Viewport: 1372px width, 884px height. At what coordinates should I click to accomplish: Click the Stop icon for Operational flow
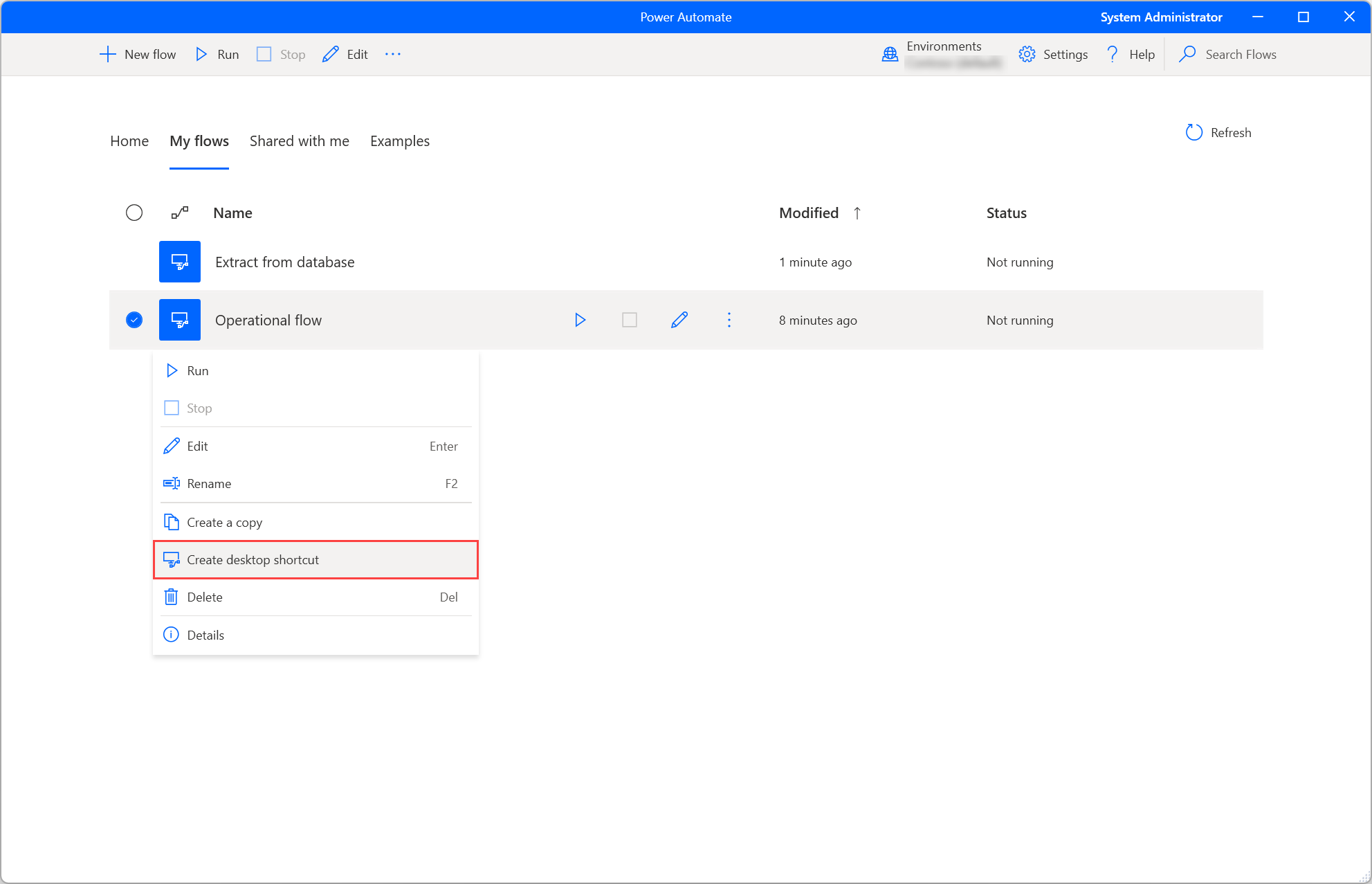[x=630, y=320]
